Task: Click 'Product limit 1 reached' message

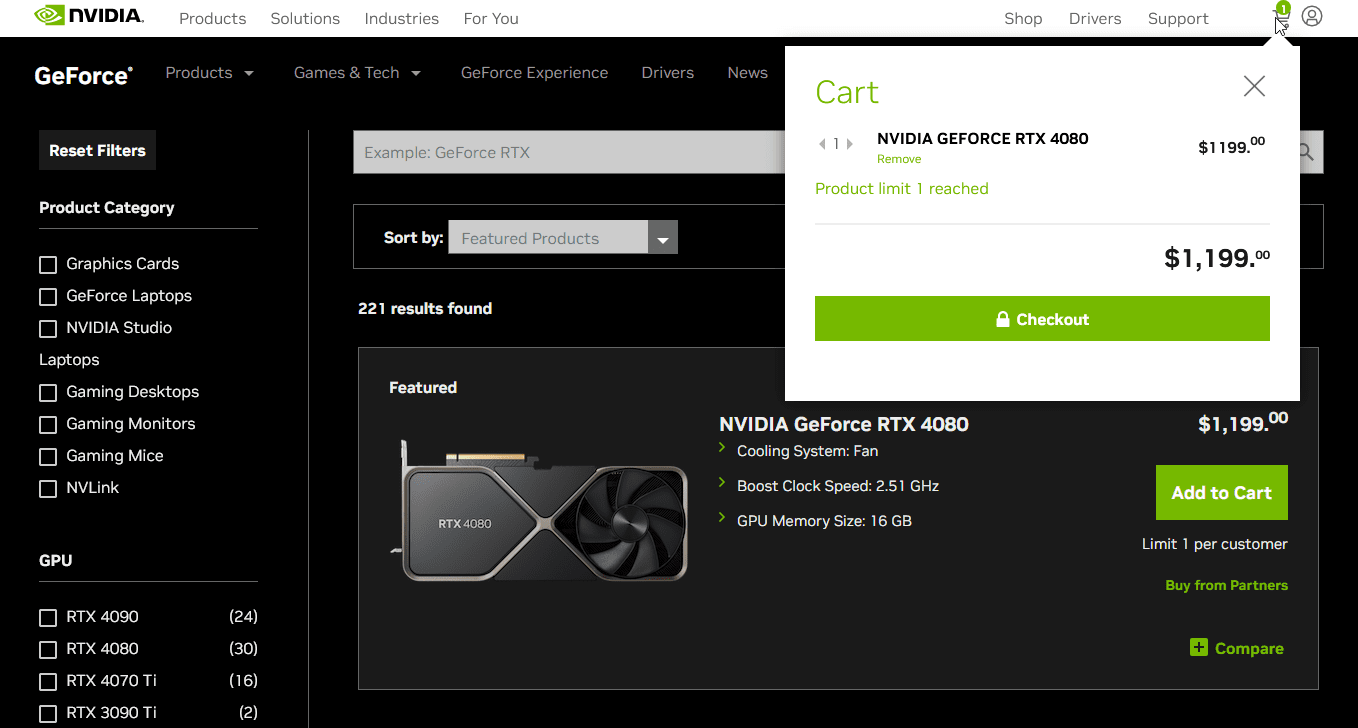Action: (901, 188)
